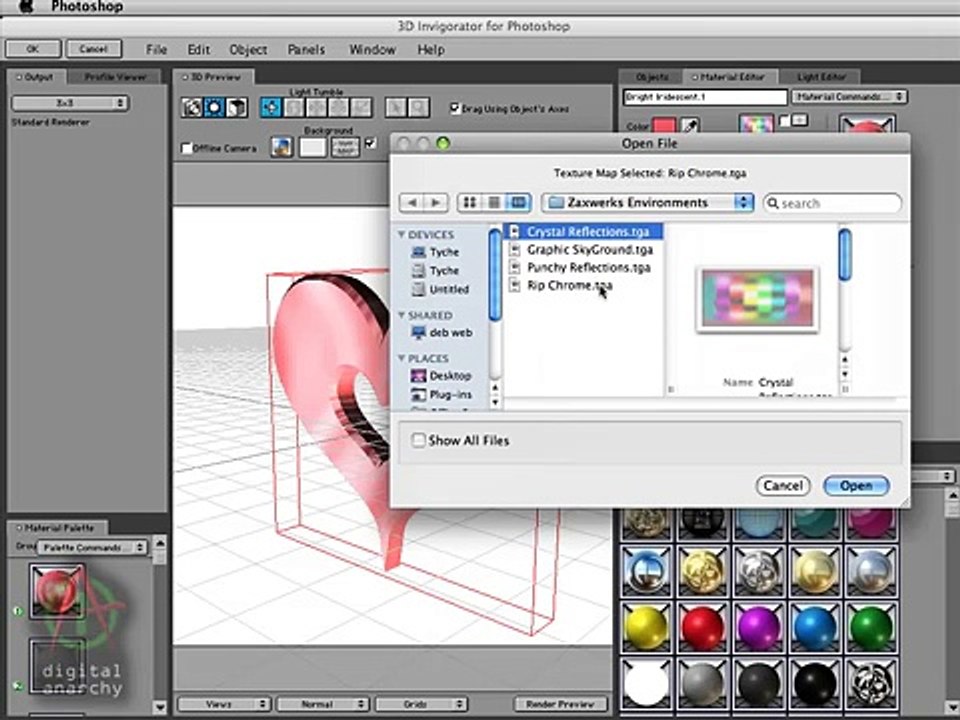
Task: Enable Offline Camera checkbox
Action: (x=186, y=148)
